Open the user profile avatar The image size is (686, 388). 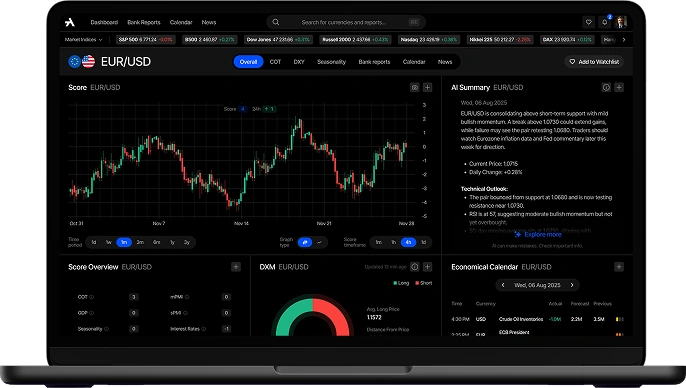pos(620,22)
